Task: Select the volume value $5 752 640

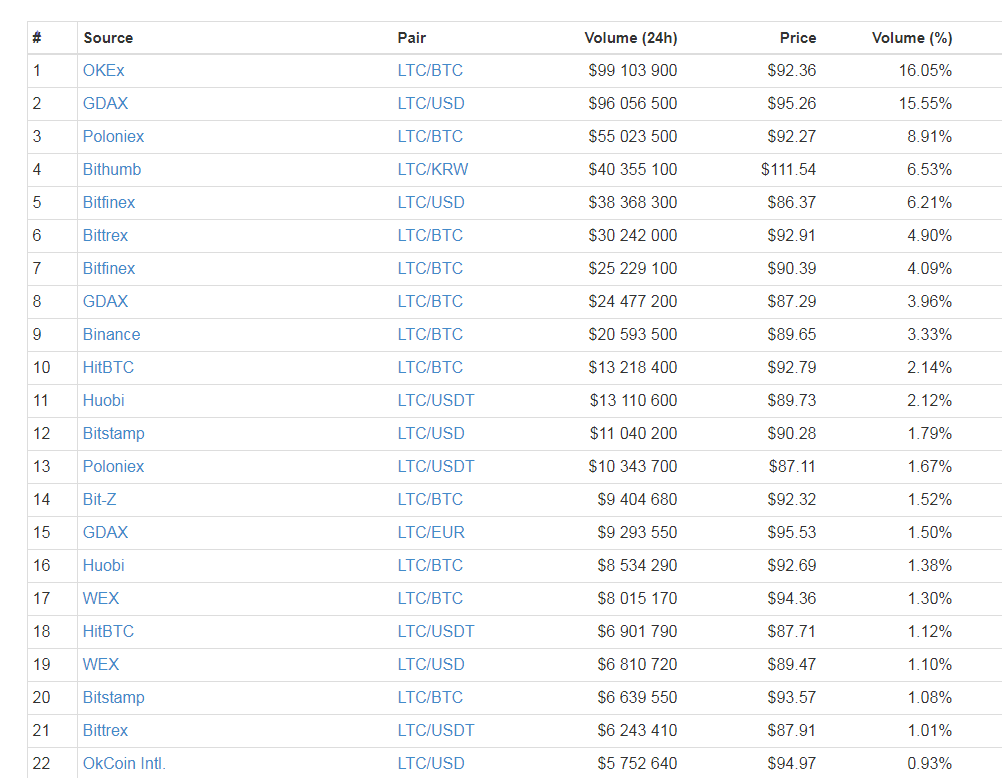Action: pos(637,763)
